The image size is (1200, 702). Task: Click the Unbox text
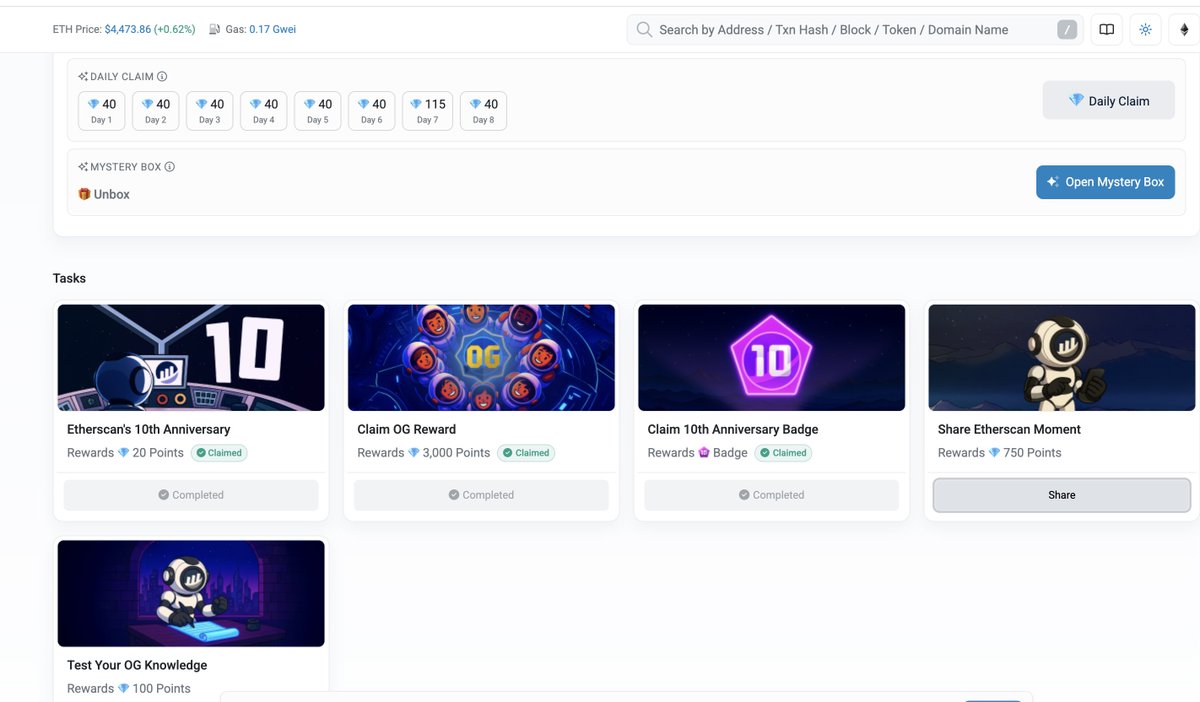click(x=112, y=195)
